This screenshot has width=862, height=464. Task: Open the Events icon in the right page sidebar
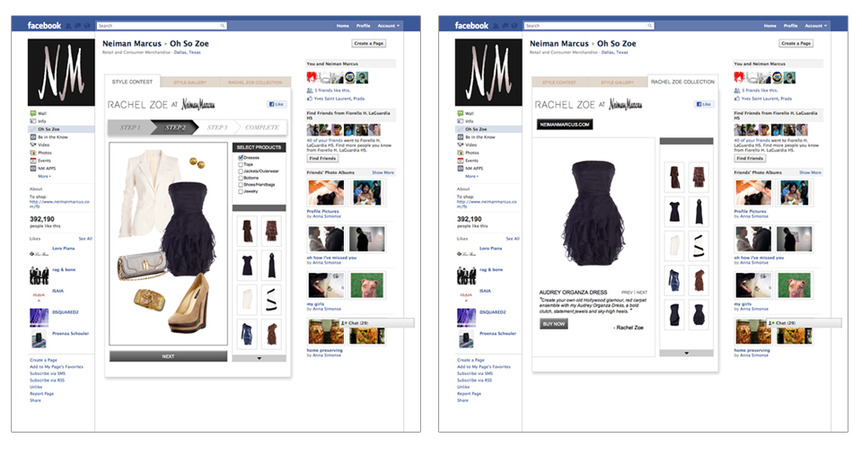pos(460,161)
